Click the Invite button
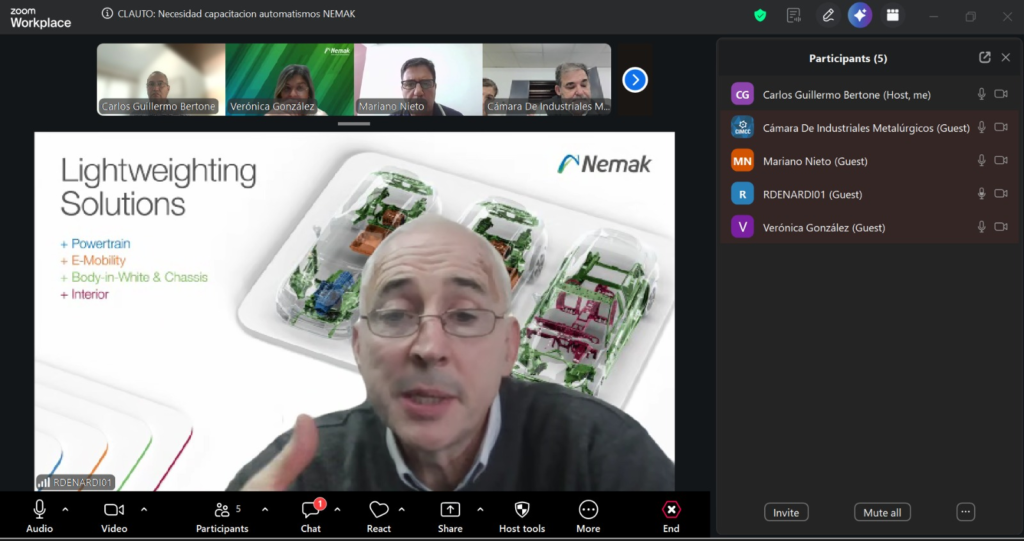The width and height of the screenshot is (1024, 541). click(786, 512)
